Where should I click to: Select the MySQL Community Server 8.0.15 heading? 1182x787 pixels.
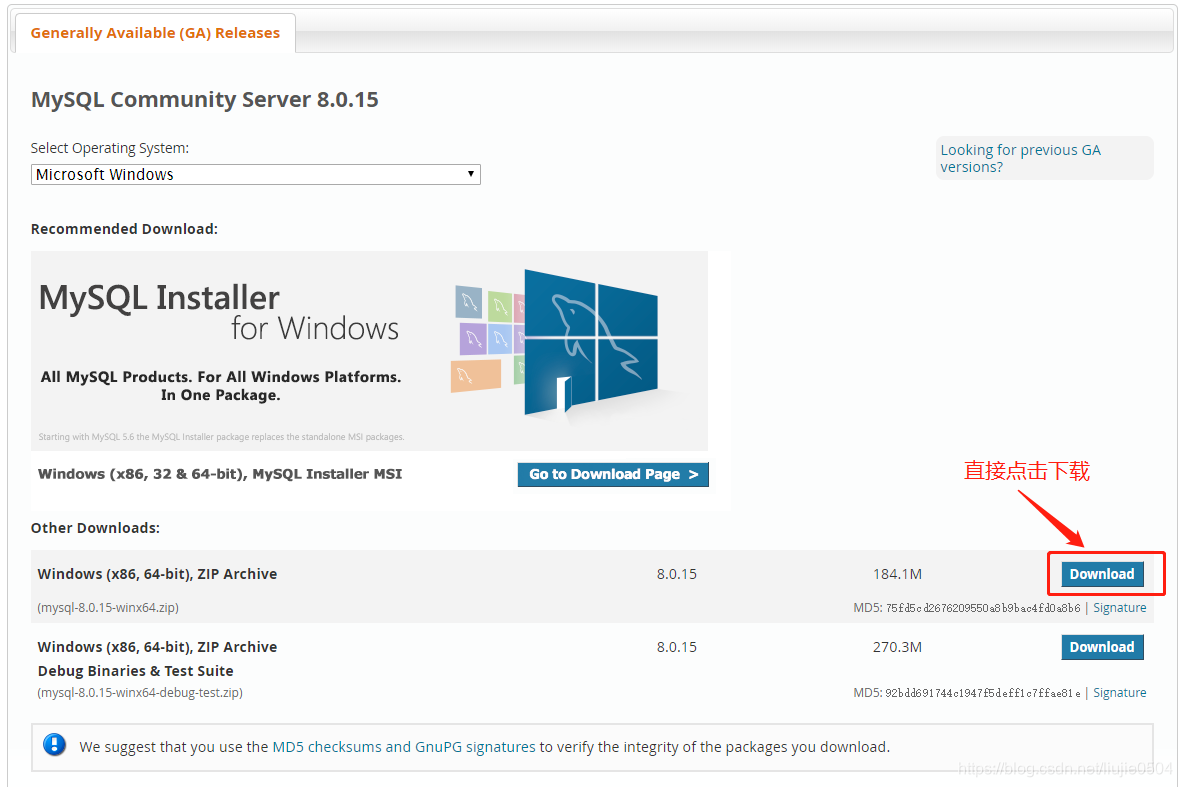(x=204, y=100)
